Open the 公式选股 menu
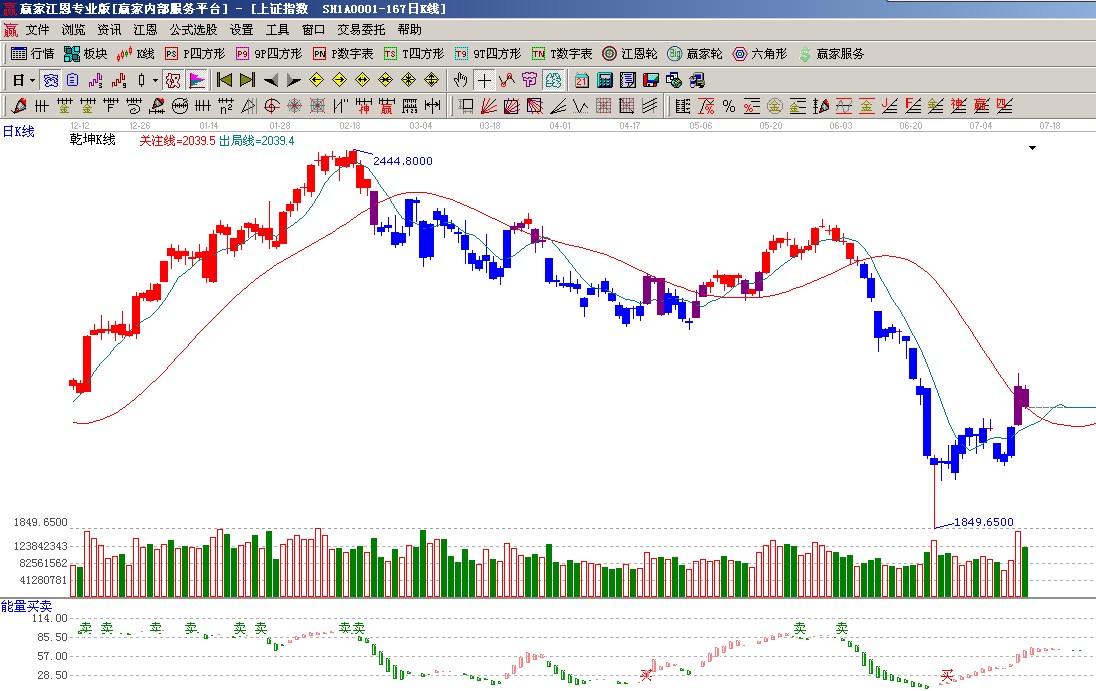The image size is (1096, 691). coord(193,30)
